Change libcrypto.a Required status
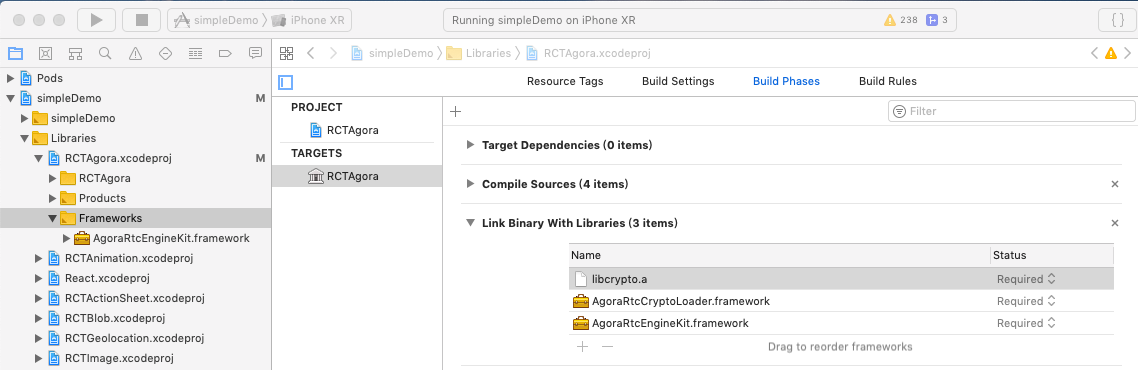 click(x=1026, y=279)
